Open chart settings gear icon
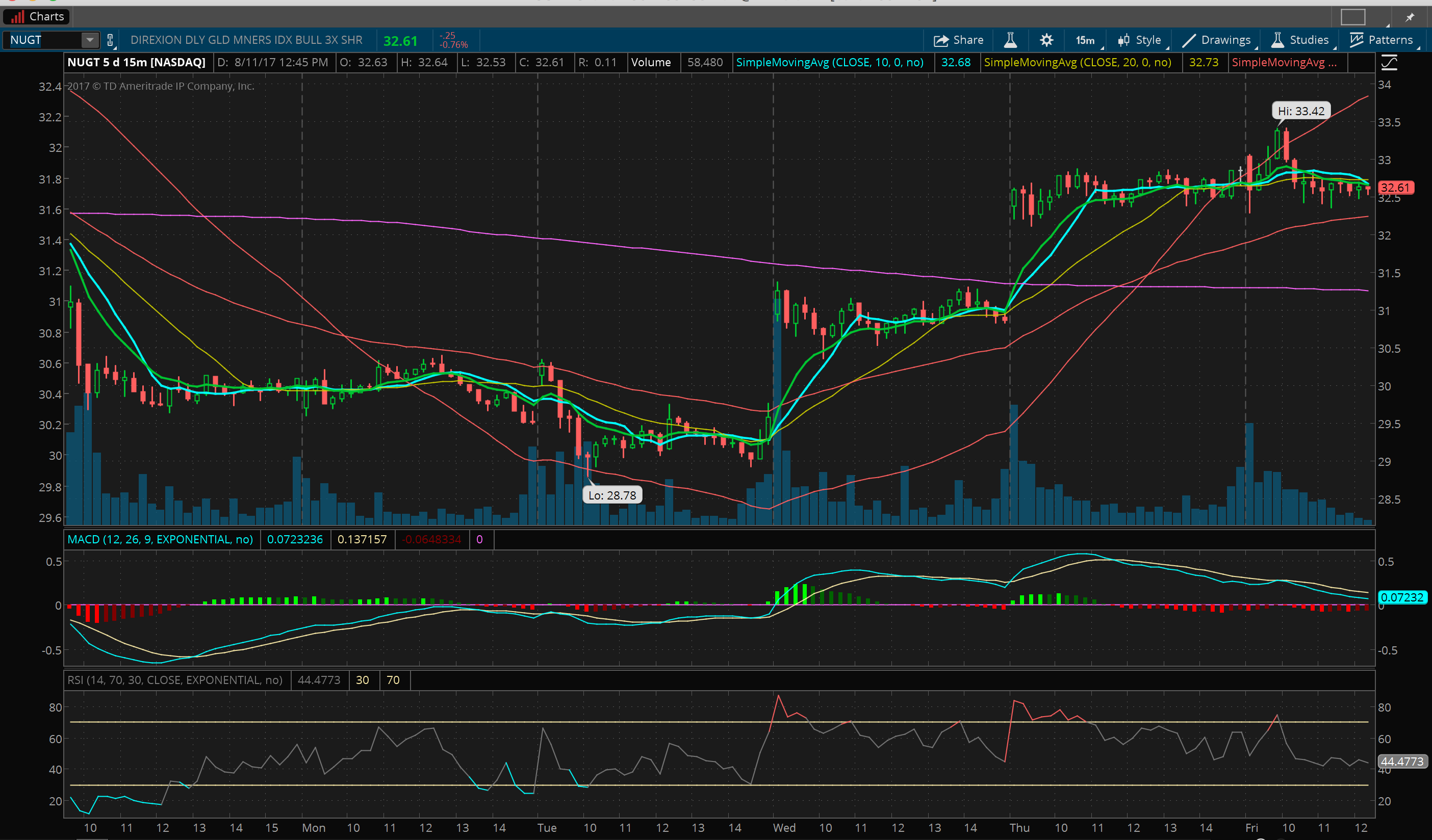The width and height of the screenshot is (1432, 840). tap(1046, 40)
